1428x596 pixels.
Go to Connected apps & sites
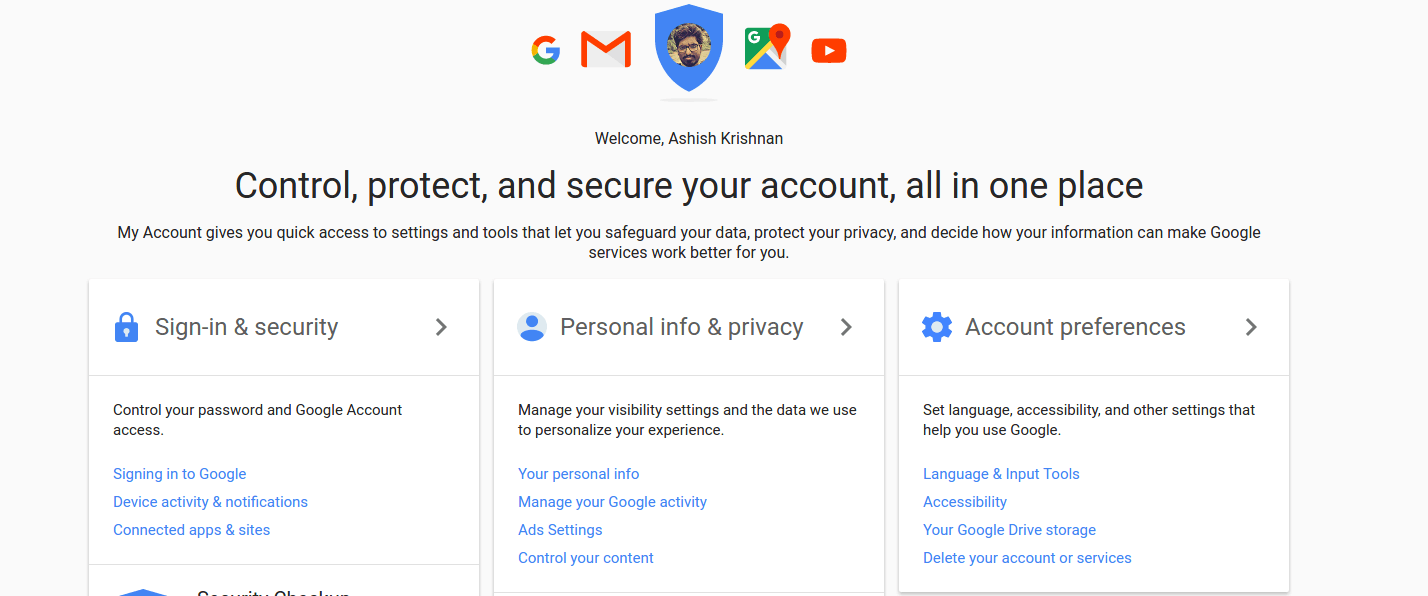pyautogui.click(x=192, y=530)
